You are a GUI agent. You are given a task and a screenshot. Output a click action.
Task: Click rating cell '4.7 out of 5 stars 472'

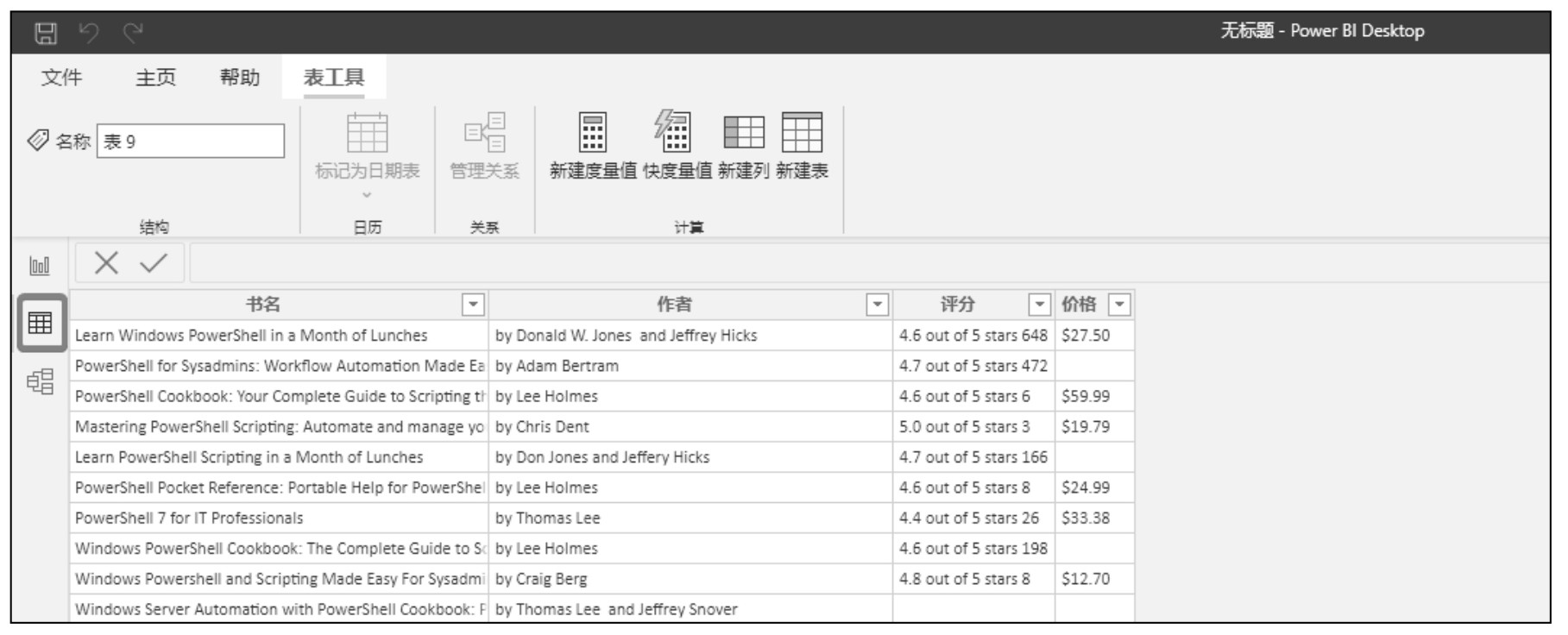[973, 366]
